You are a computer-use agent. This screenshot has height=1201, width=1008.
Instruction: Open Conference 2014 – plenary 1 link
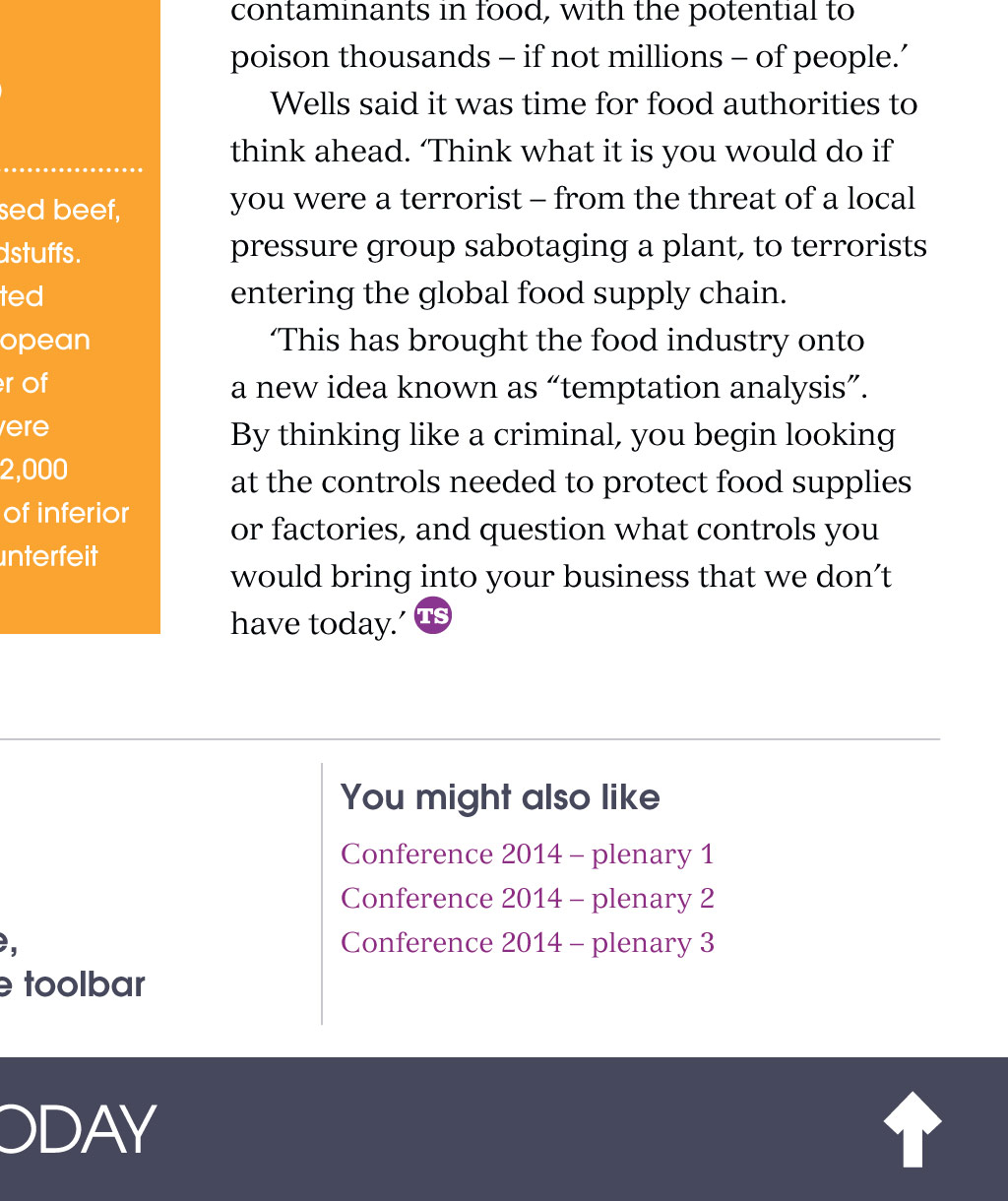tap(527, 853)
